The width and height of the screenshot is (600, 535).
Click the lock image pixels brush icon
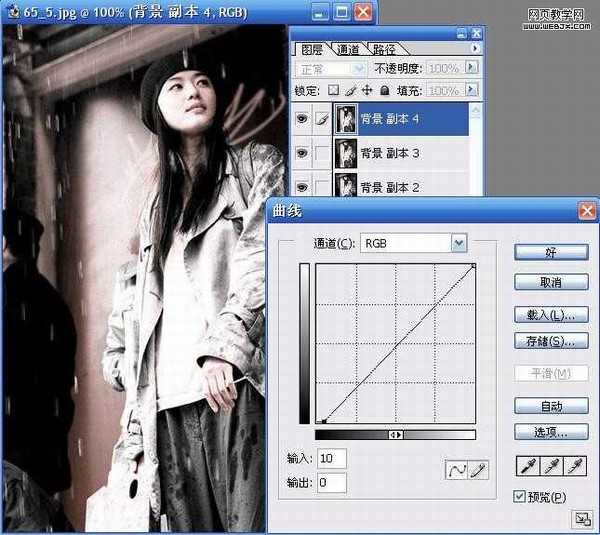click(x=350, y=90)
